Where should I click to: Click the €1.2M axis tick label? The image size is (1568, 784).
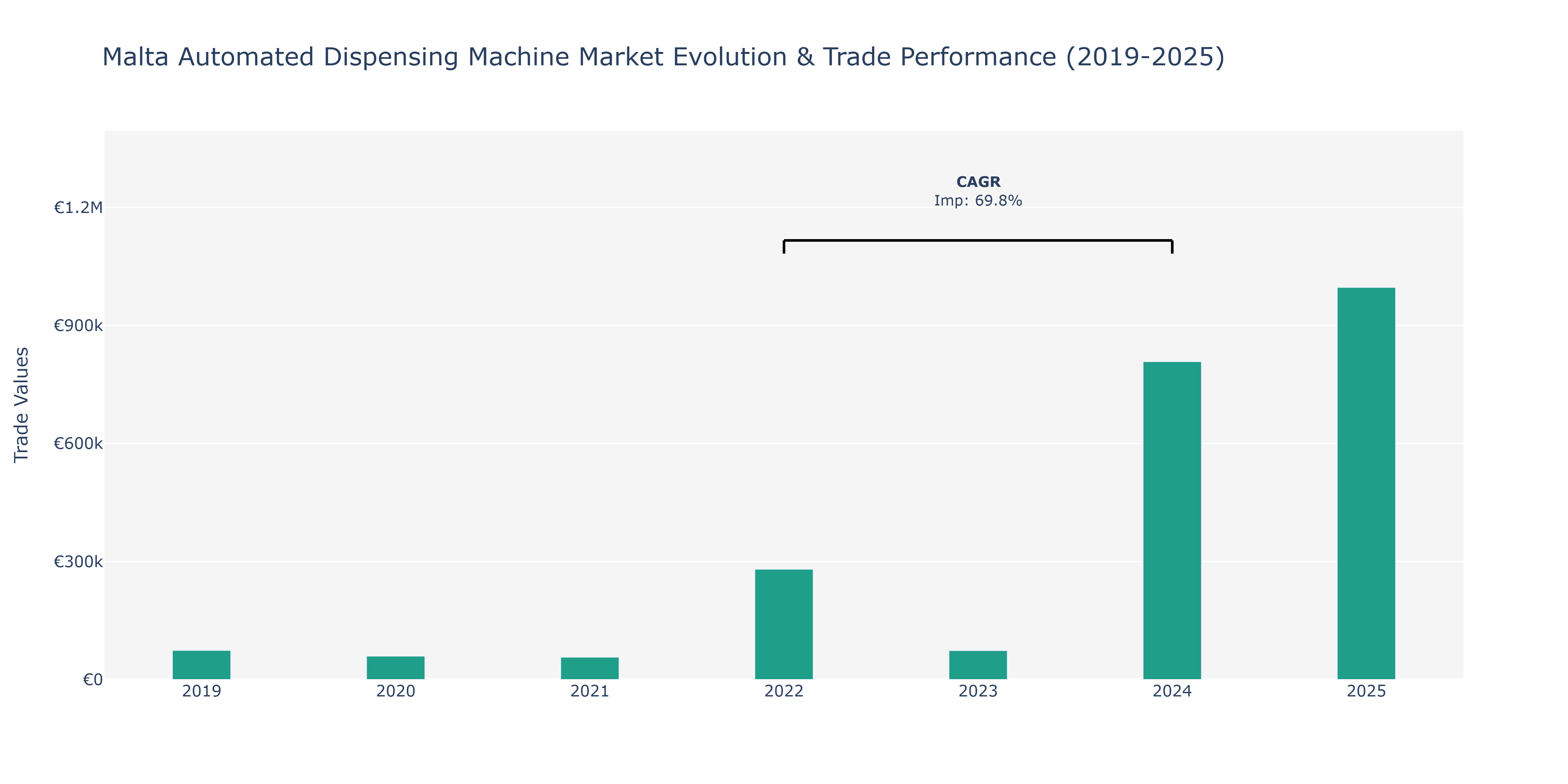coord(78,208)
